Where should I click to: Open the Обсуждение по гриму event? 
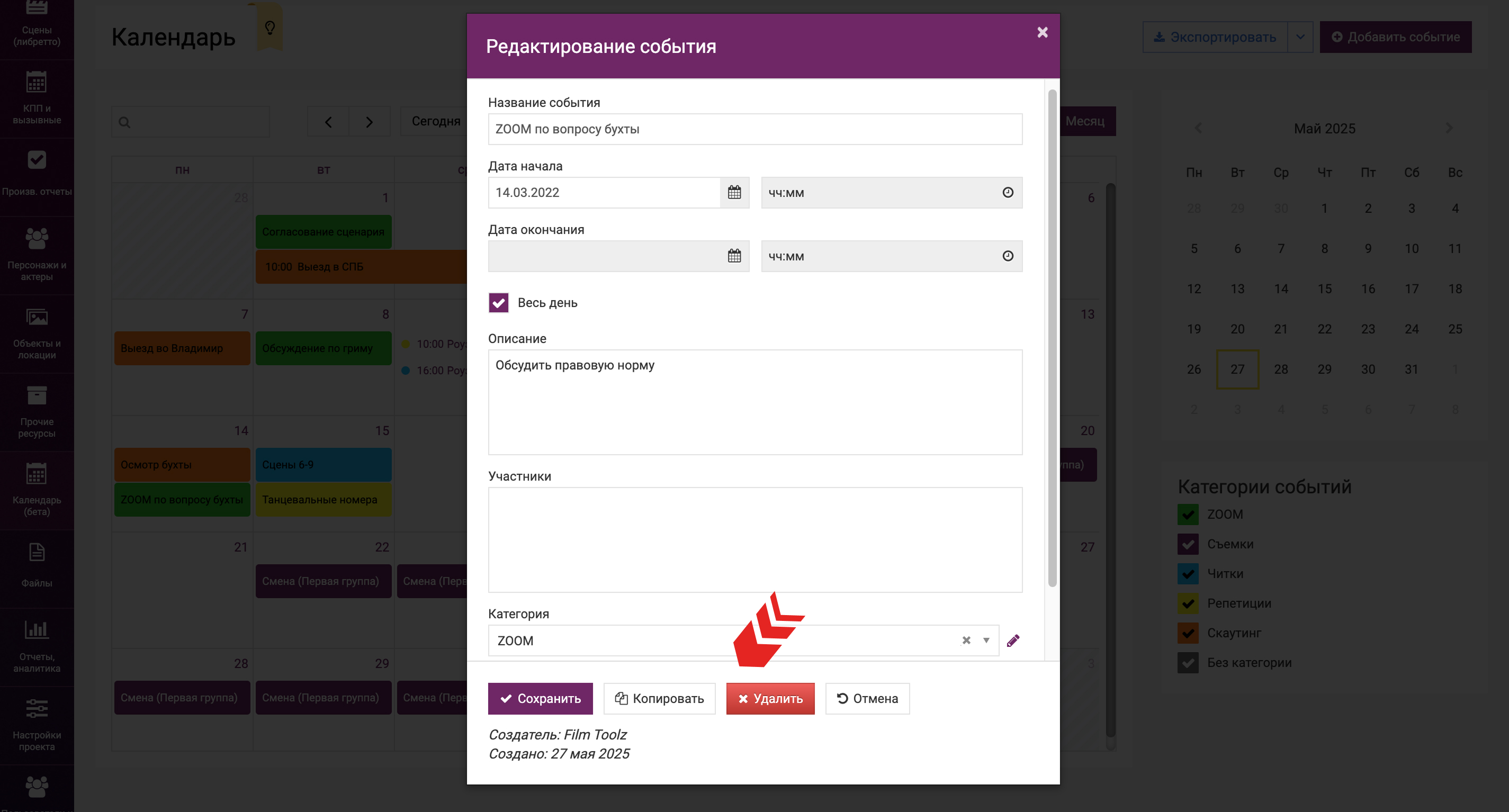pyautogui.click(x=324, y=348)
